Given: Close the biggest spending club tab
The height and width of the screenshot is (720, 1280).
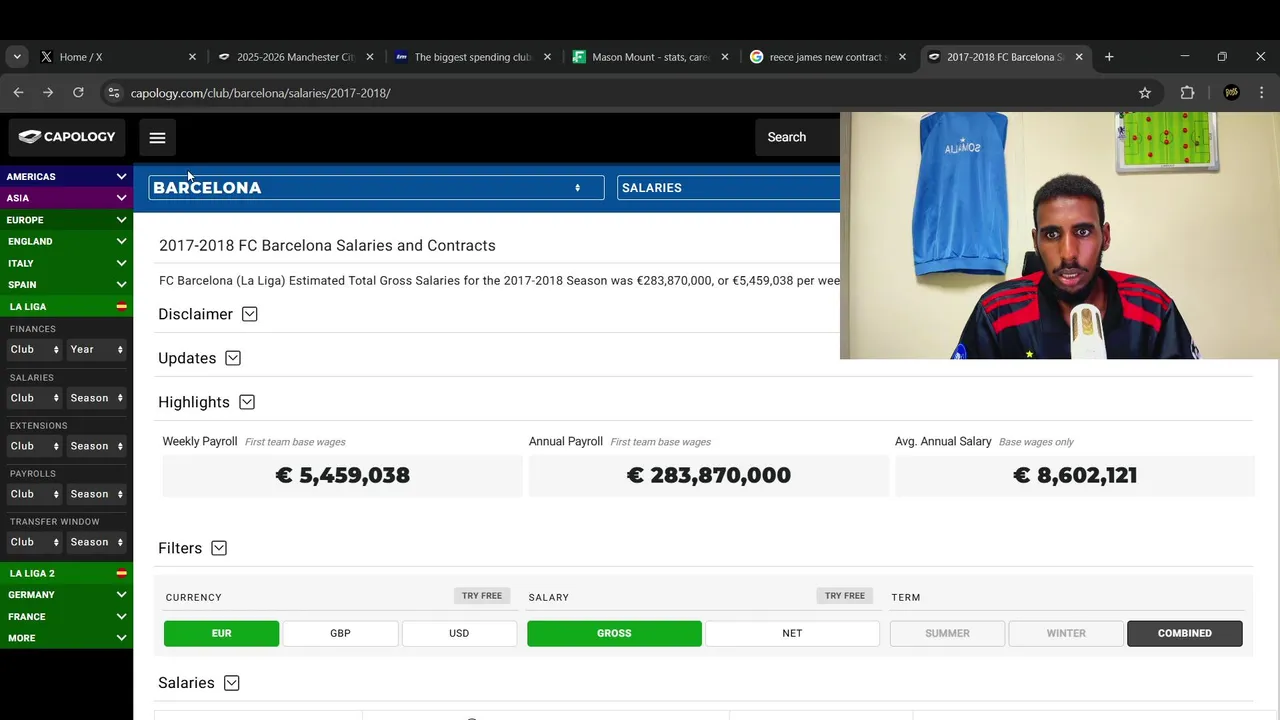Looking at the screenshot, I should pyautogui.click(x=547, y=57).
